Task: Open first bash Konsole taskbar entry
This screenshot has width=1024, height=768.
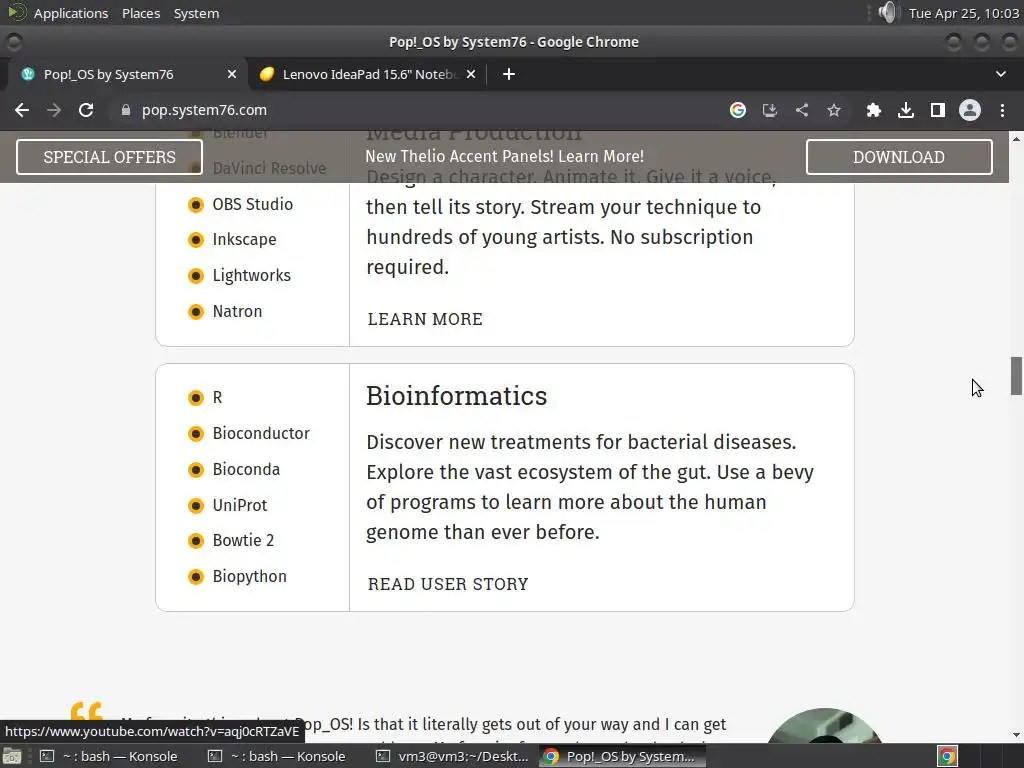Action: pos(108,756)
